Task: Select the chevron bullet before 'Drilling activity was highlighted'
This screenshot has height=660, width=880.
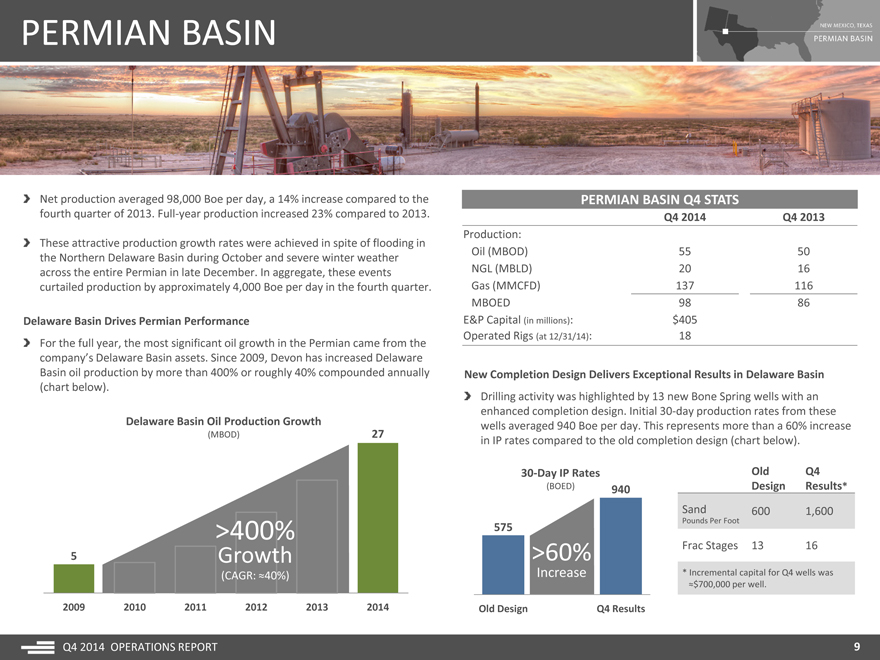Action: 470,397
